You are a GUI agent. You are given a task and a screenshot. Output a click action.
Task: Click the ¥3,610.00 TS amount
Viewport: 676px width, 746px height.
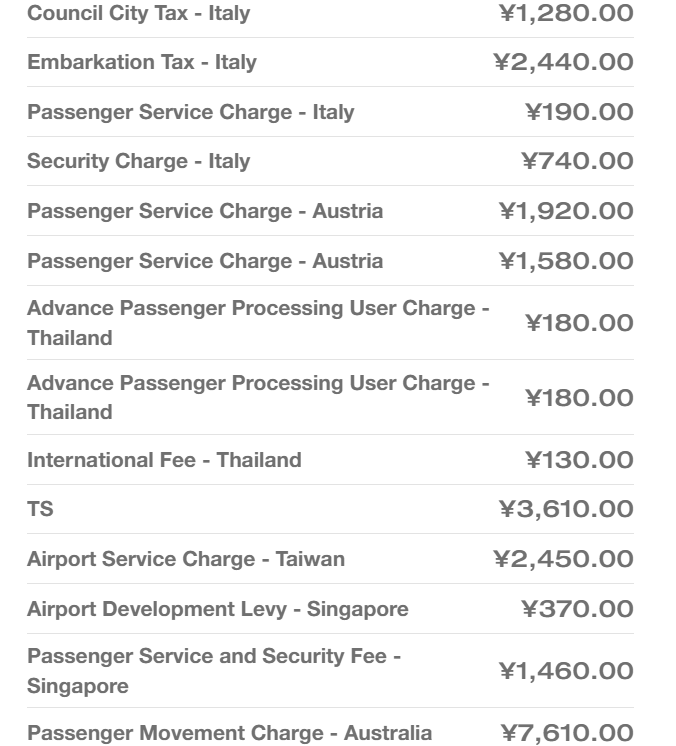(566, 509)
